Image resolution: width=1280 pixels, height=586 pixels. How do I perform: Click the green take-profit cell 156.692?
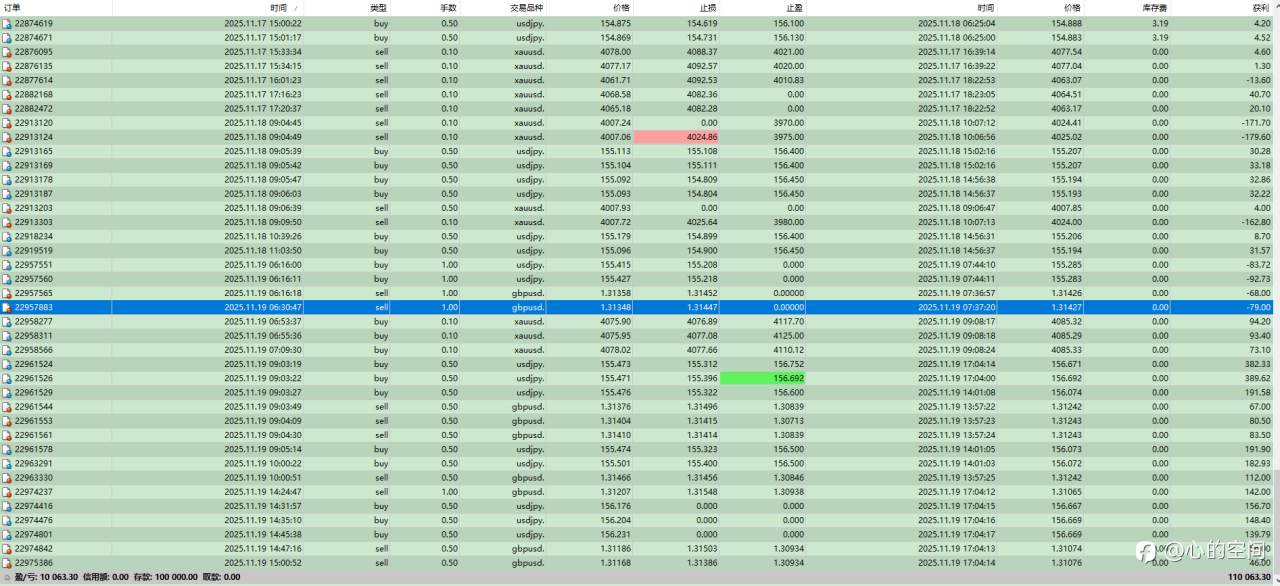763,379
